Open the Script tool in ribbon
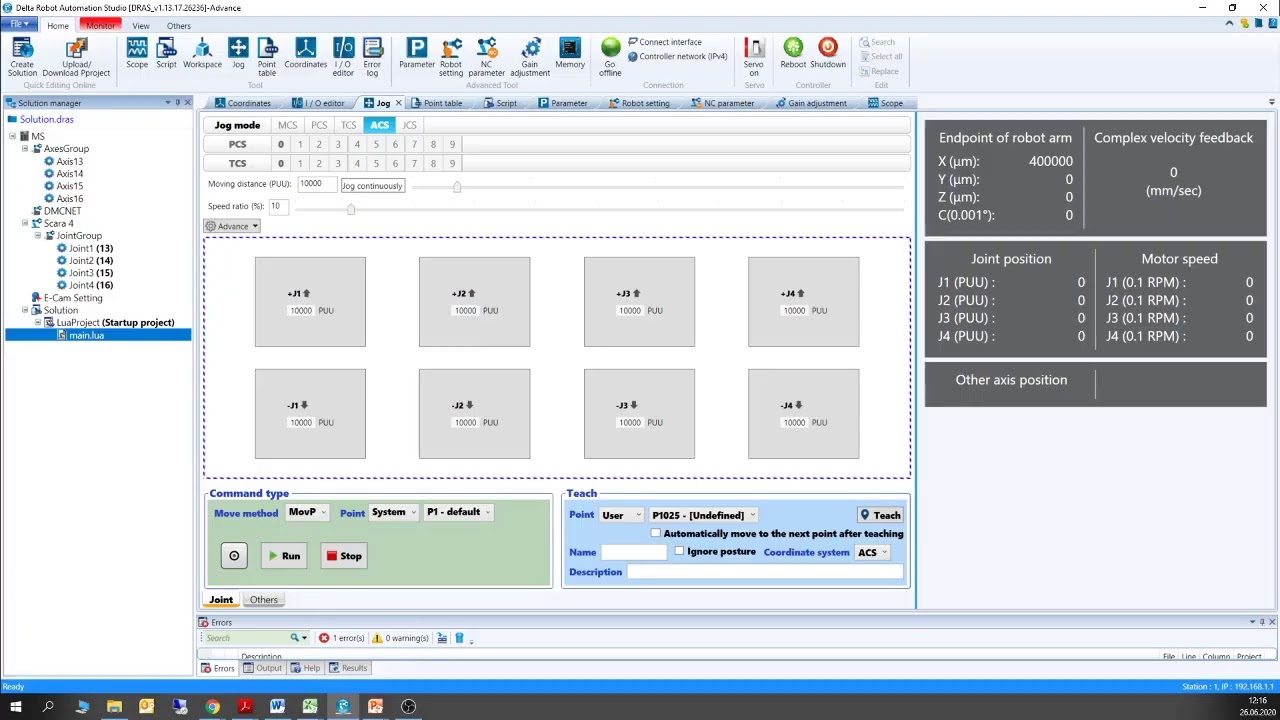1280x720 pixels. 166,54
